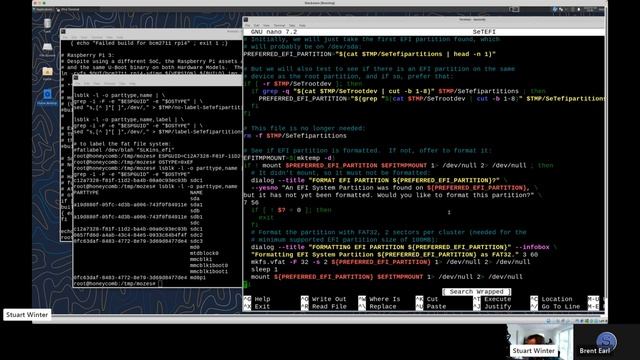Click the 'GNU nano 7.2' header text
The image size is (640, 360).
click(x=274, y=32)
